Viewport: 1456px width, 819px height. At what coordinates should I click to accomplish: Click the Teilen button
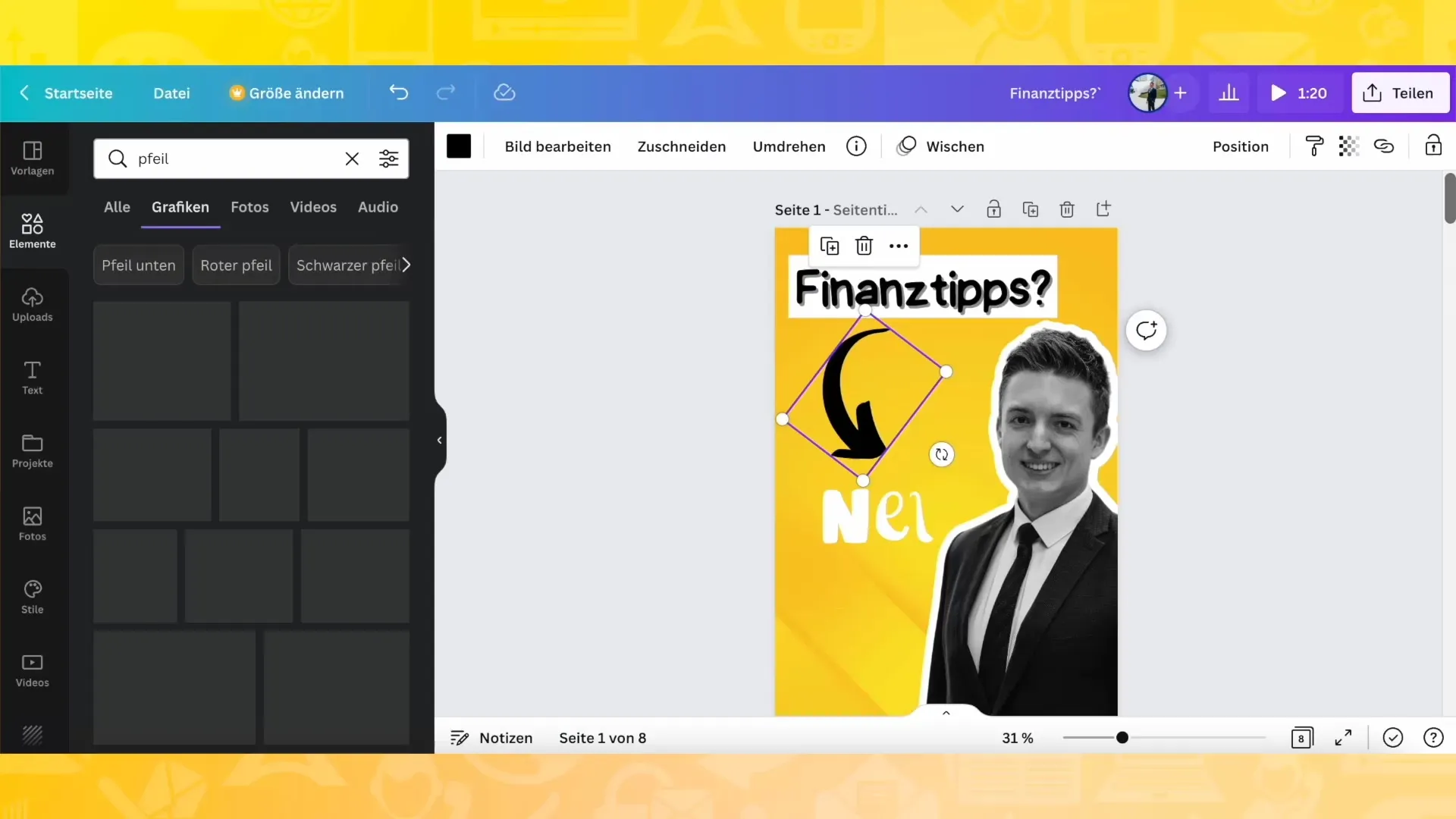(x=1400, y=92)
